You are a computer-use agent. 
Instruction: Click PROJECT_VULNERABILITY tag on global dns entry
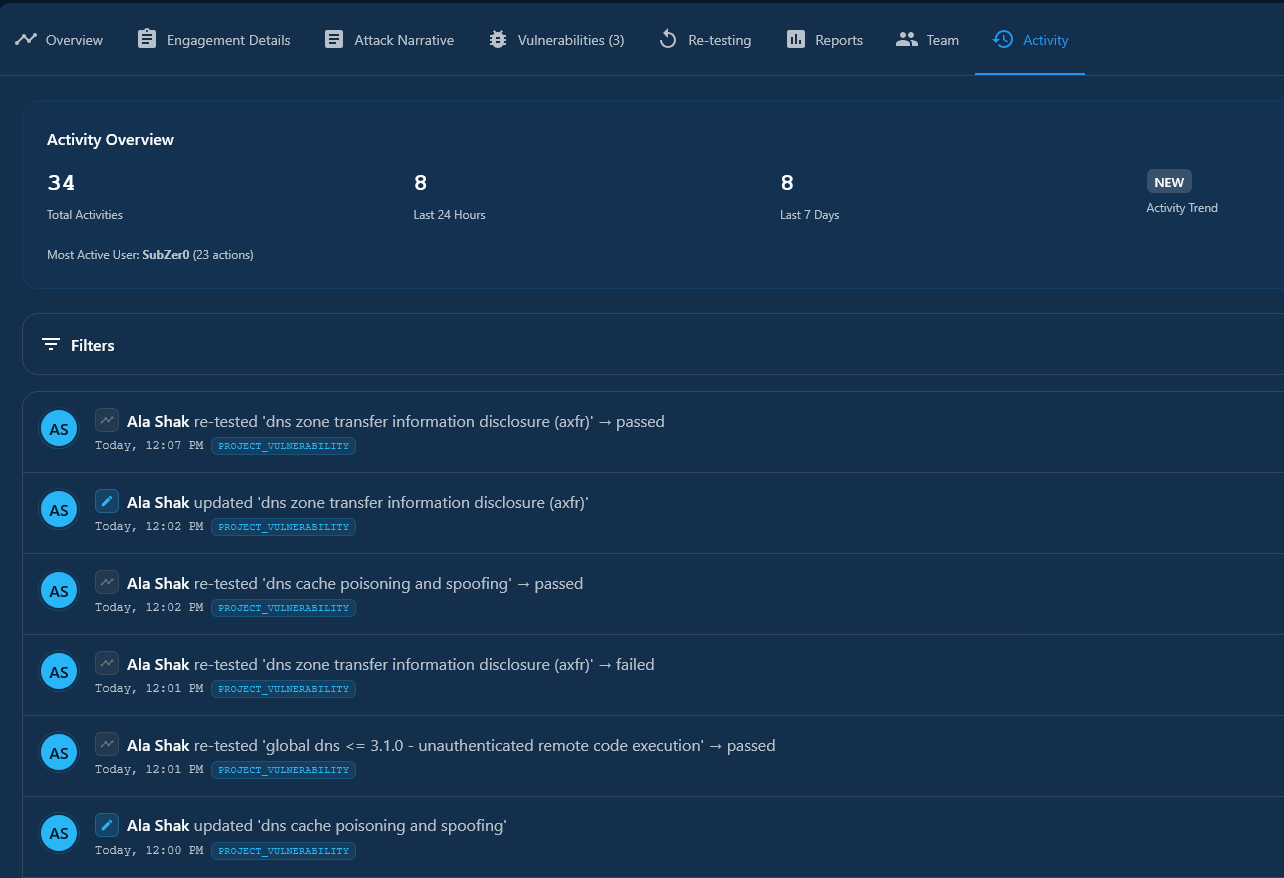tap(283, 770)
